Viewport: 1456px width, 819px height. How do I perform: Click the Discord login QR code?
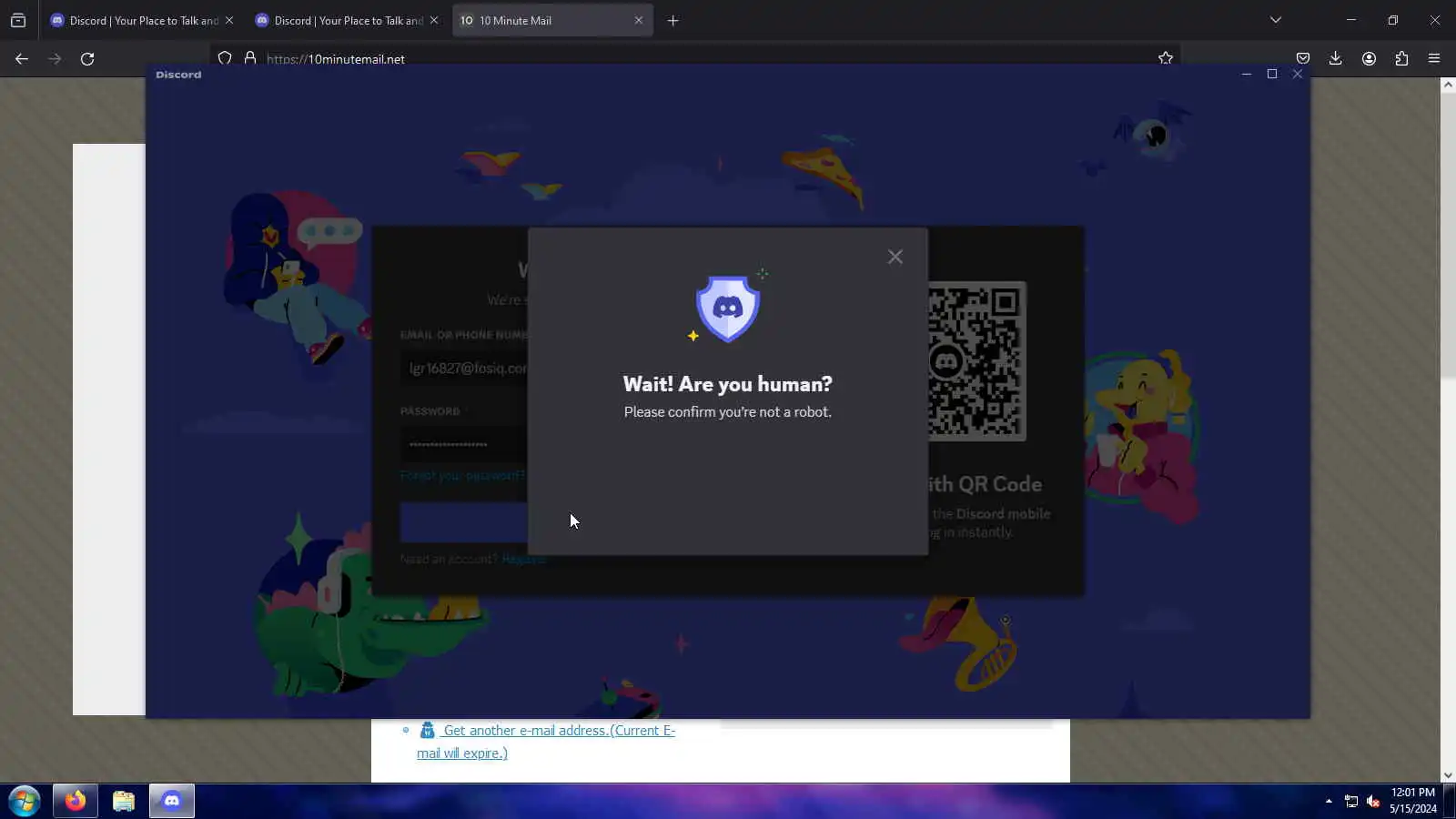coord(976,361)
